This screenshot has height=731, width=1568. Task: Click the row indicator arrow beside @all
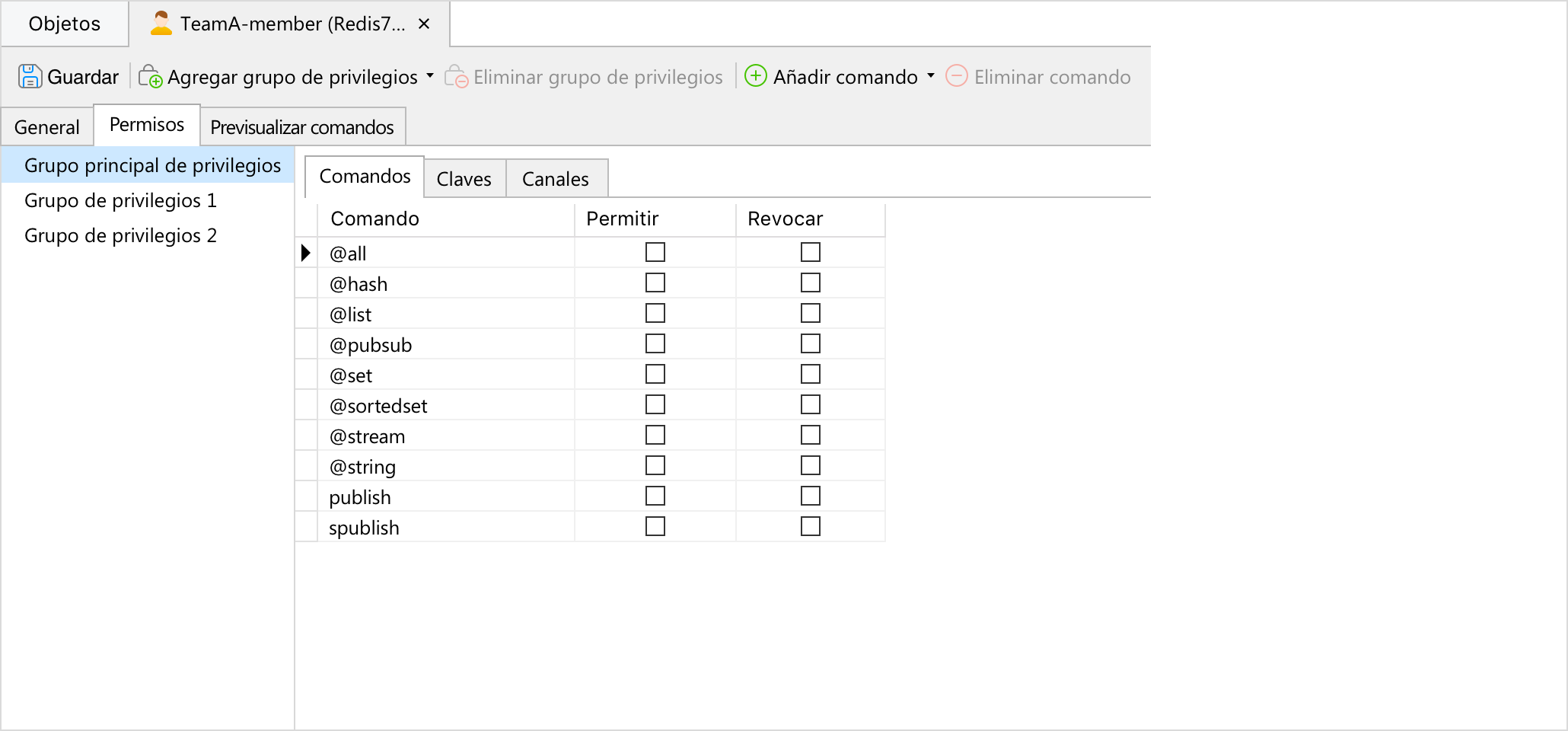click(x=306, y=253)
